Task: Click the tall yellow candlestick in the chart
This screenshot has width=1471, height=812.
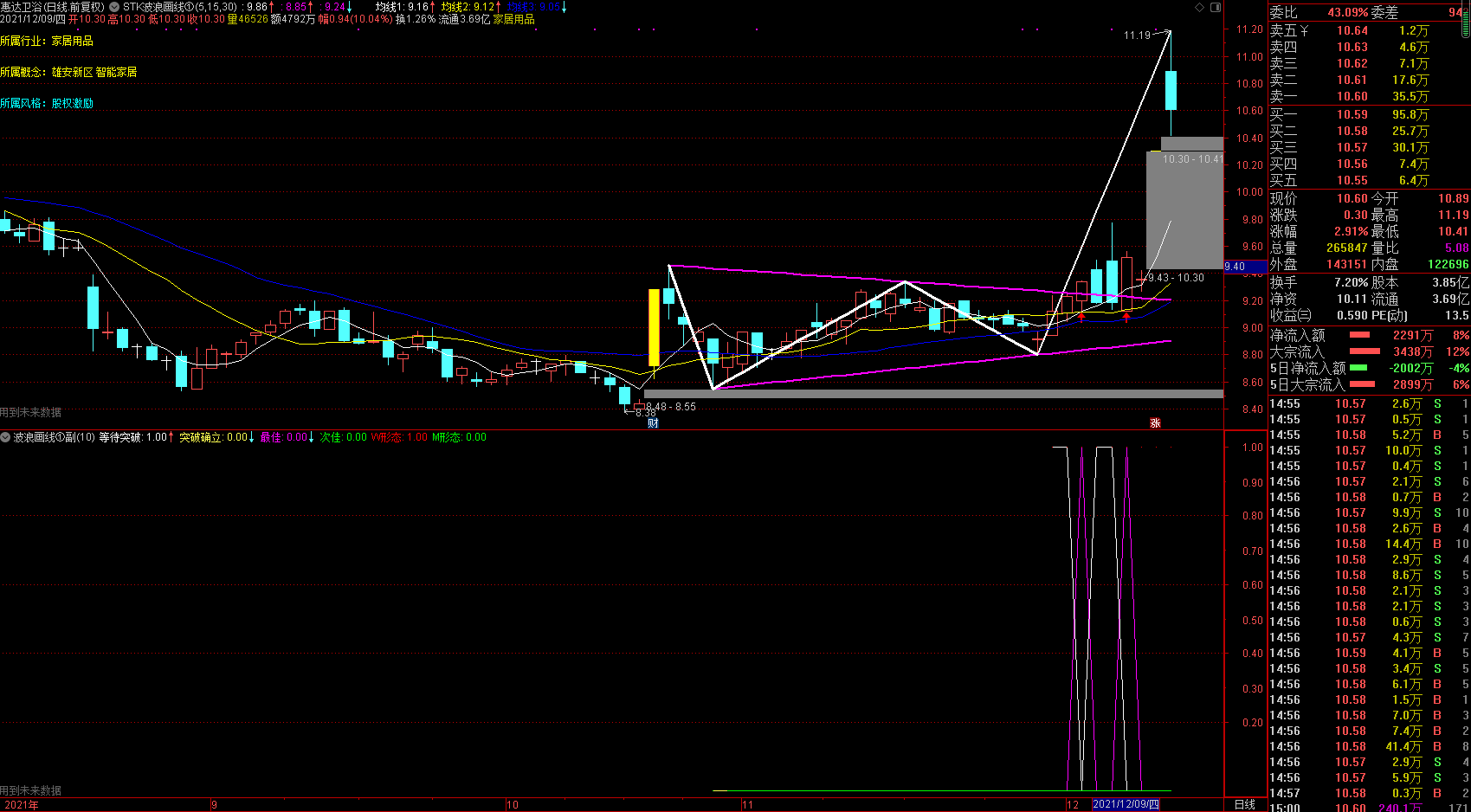Action: coord(654,327)
